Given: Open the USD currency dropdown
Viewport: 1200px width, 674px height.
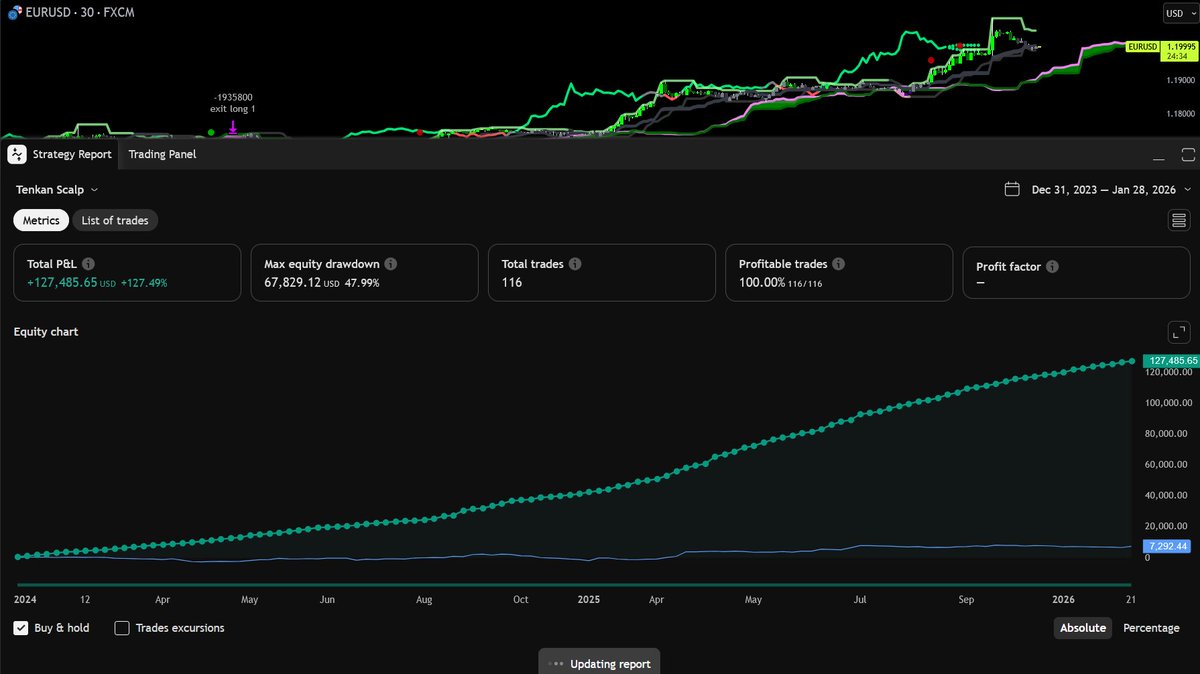Looking at the screenshot, I should click(x=1180, y=13).
